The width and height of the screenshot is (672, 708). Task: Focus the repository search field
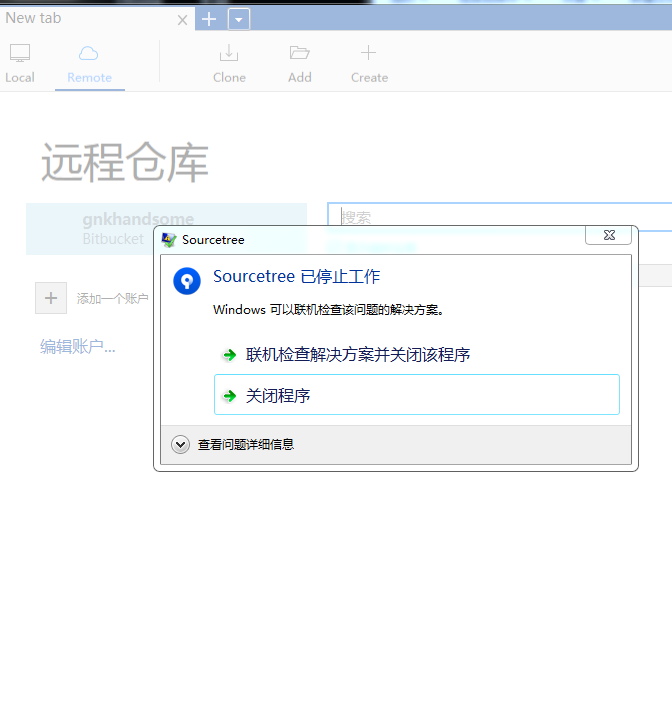click(x=499, y=217)
